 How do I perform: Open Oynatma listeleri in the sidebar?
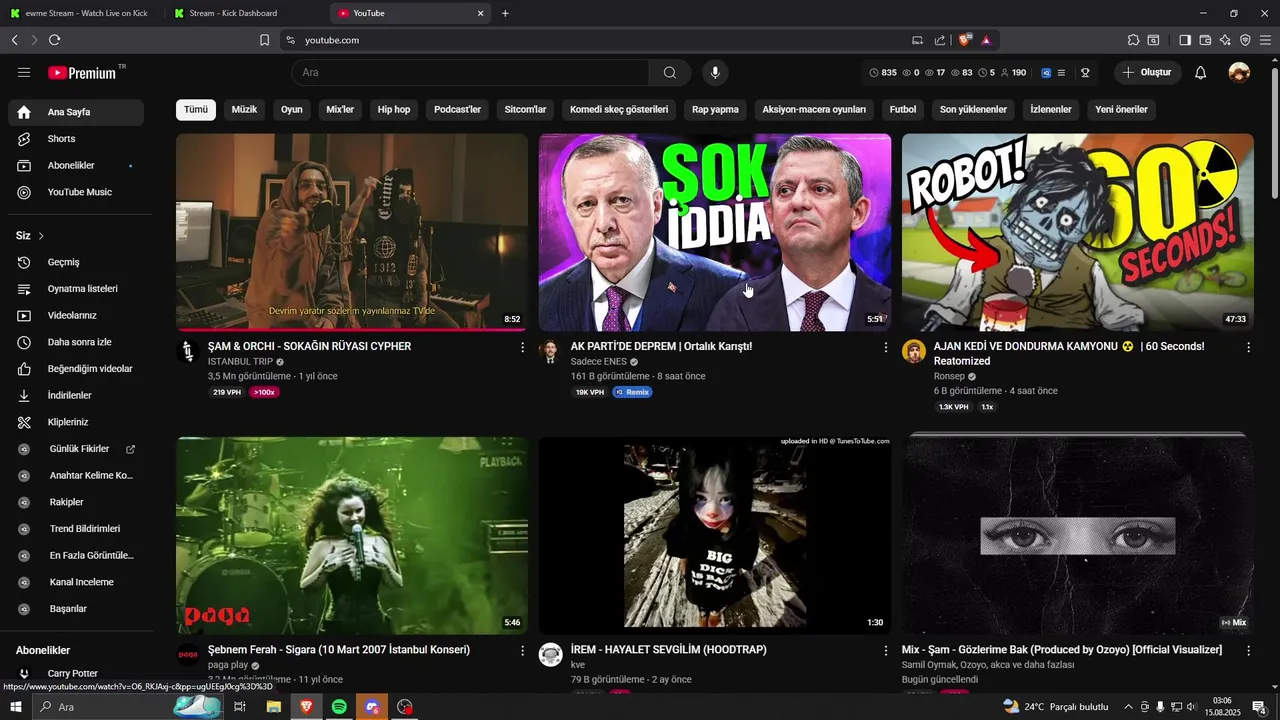click(76, 289)
